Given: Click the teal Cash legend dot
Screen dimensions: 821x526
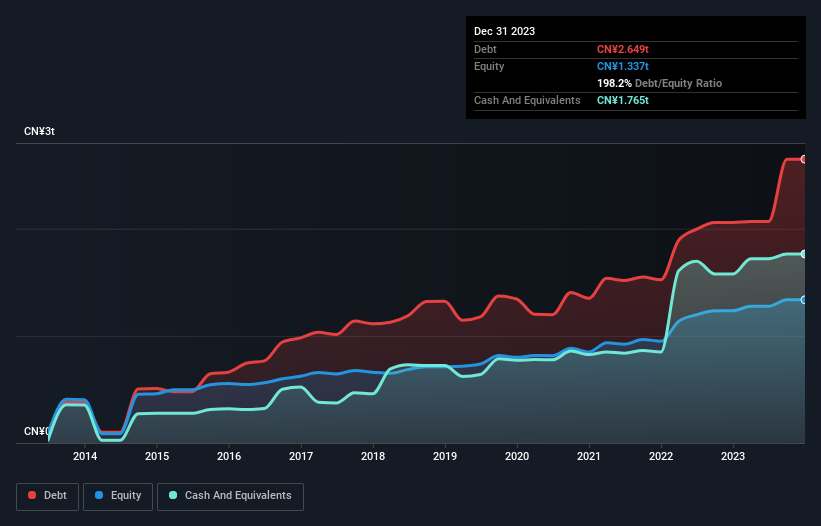Looking at the screenshot, I should pos(173,495).
